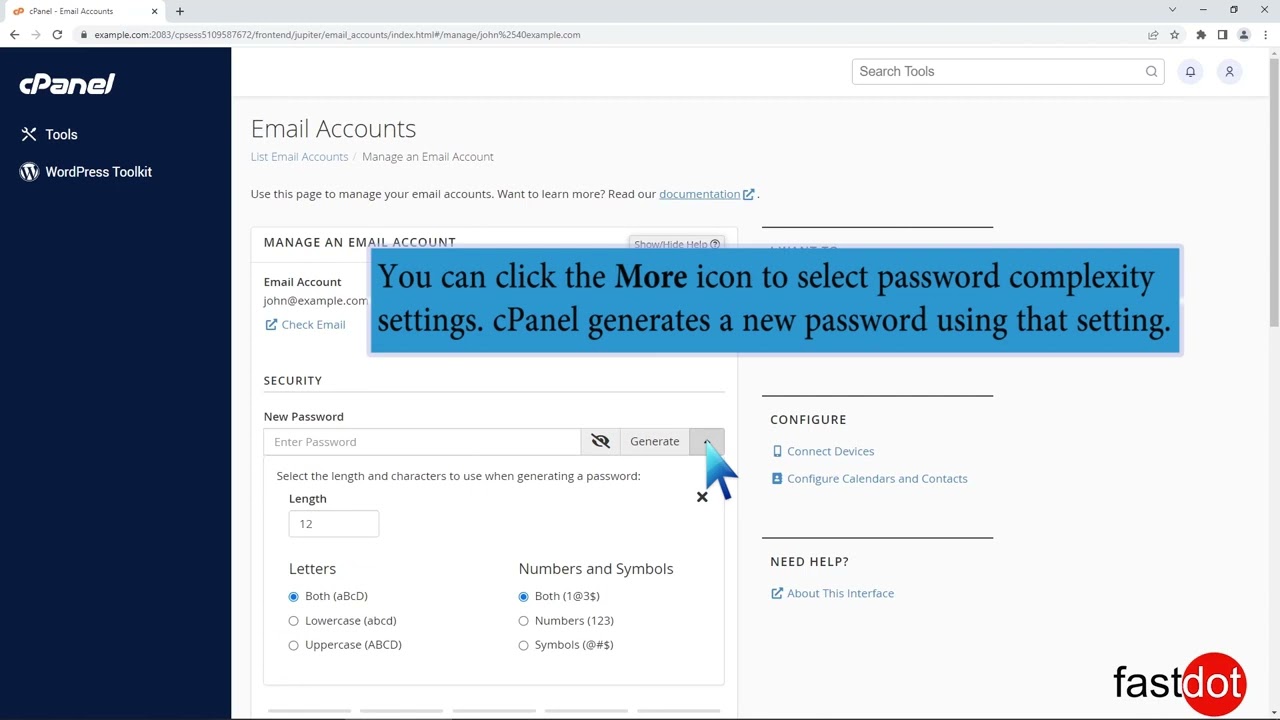Select the Symbols (@#$) option
Viewport: 1280px width, 720px height.
click(523, 644)
